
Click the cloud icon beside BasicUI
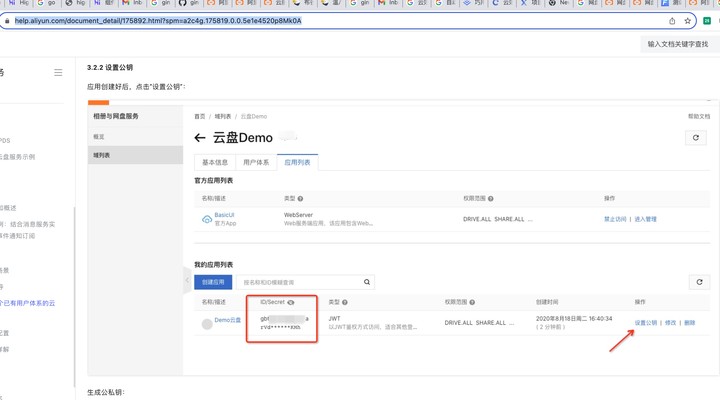207,220
